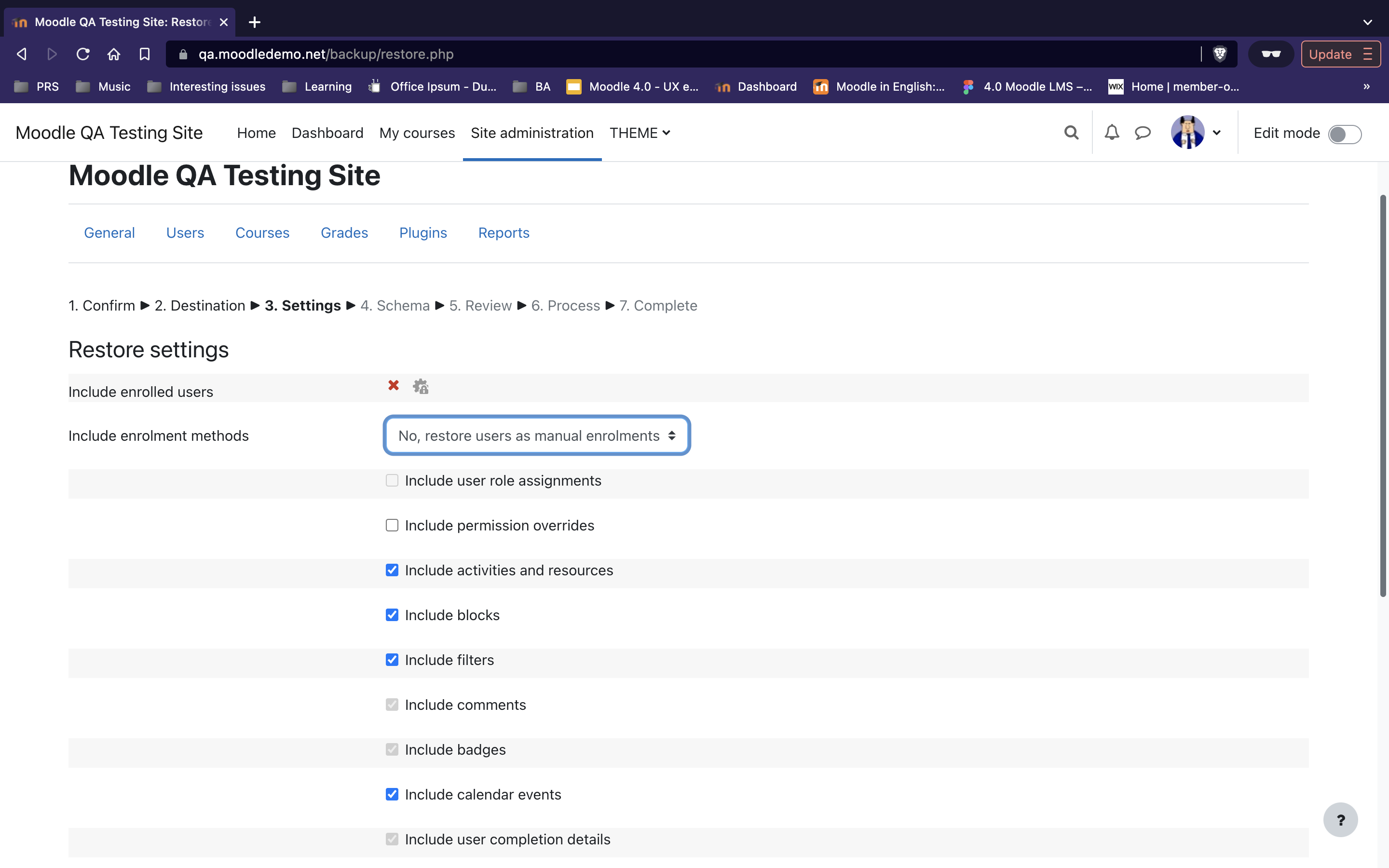This screenshot has width=1389, height=868.
Task: Uncheck Include activities and resources
Action: 392,570
